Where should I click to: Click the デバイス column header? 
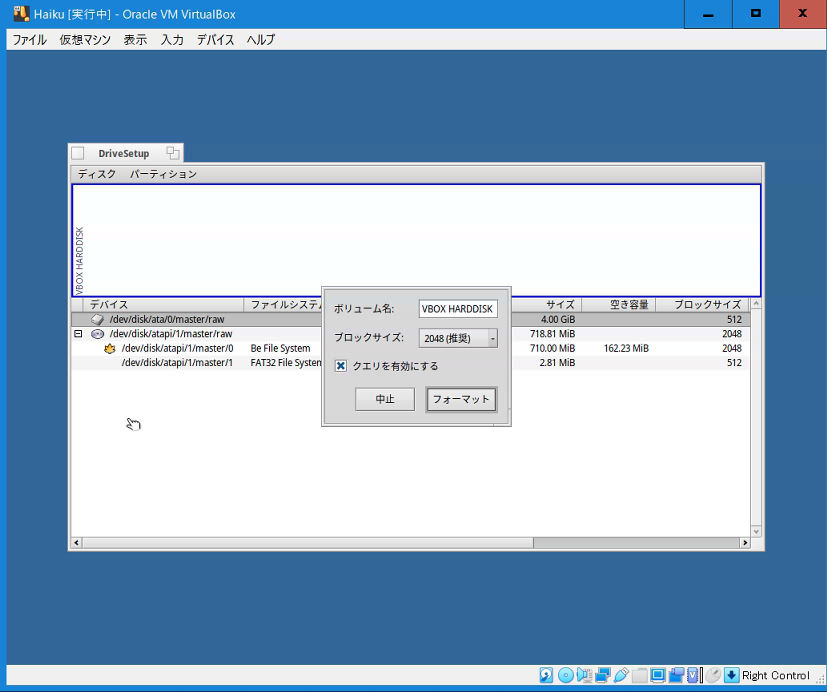(x=163, y=305)
